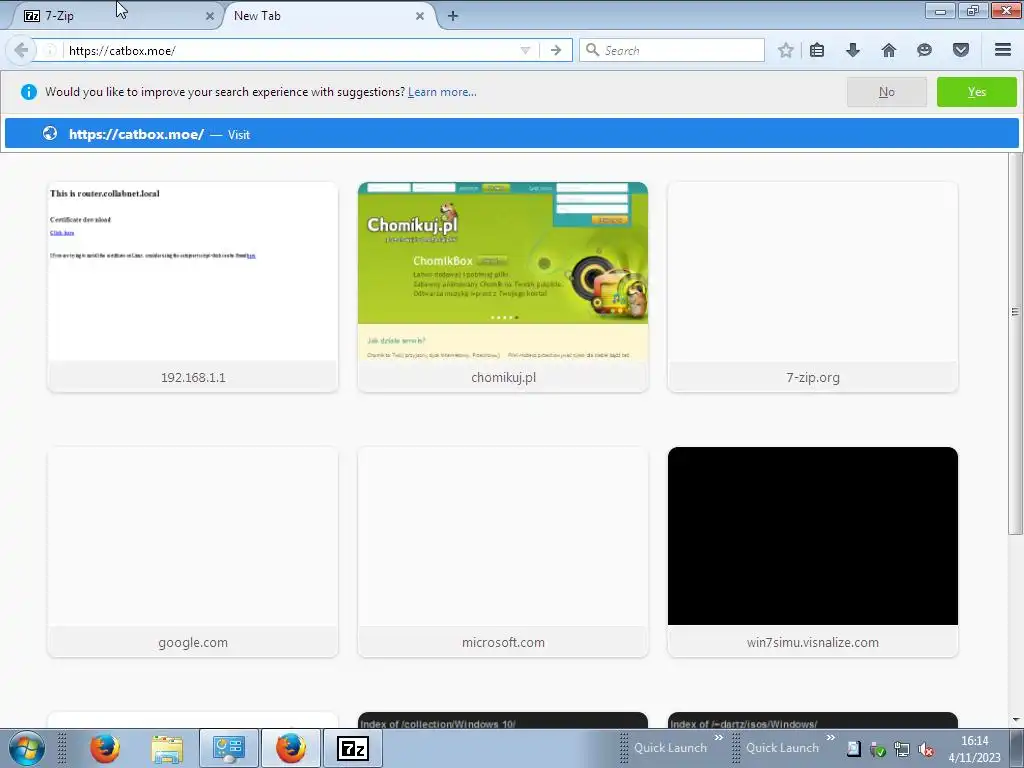This screenshot has height=768, width=1024.
Task: Open the google.com tile
Action: pos(193,552)
